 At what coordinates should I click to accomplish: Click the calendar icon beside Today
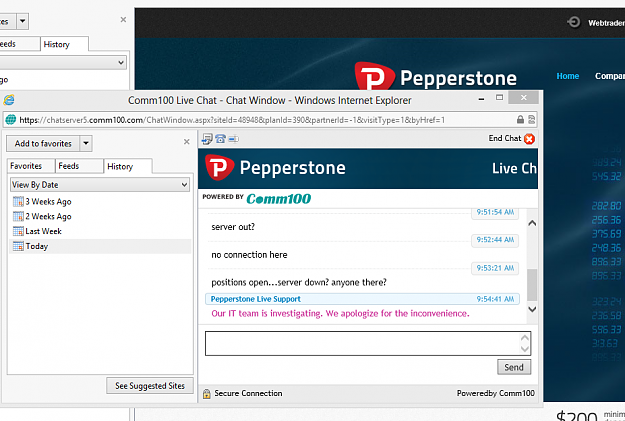click(18, 246)
